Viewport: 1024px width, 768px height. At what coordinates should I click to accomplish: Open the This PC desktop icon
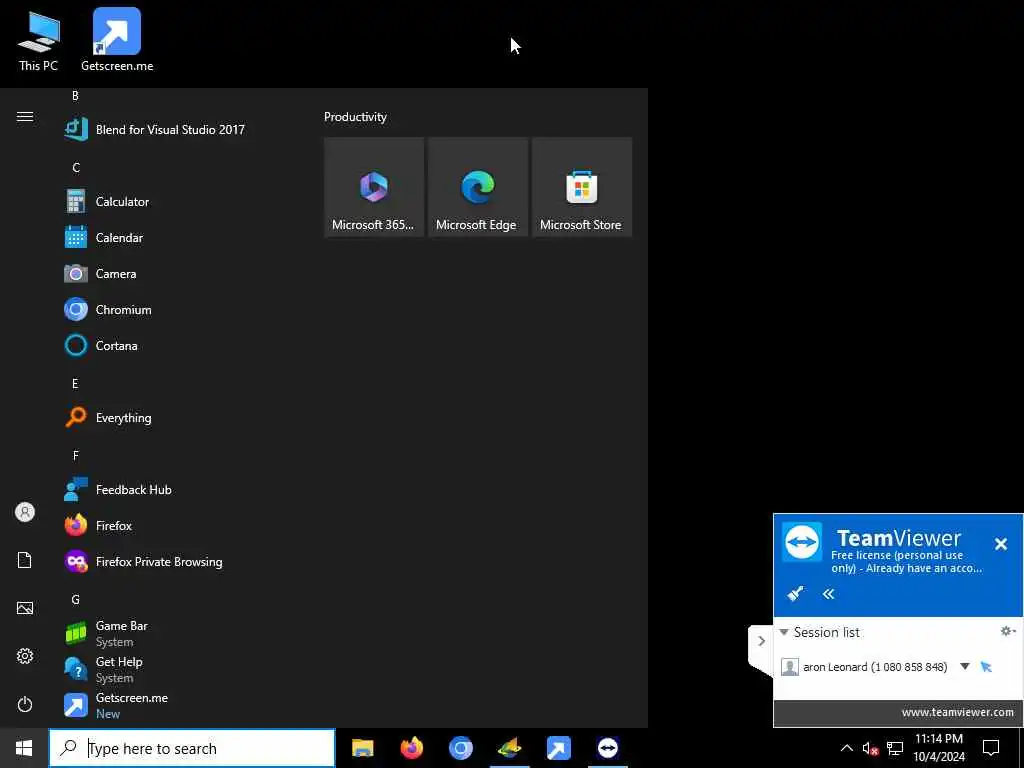click(38, 40)
